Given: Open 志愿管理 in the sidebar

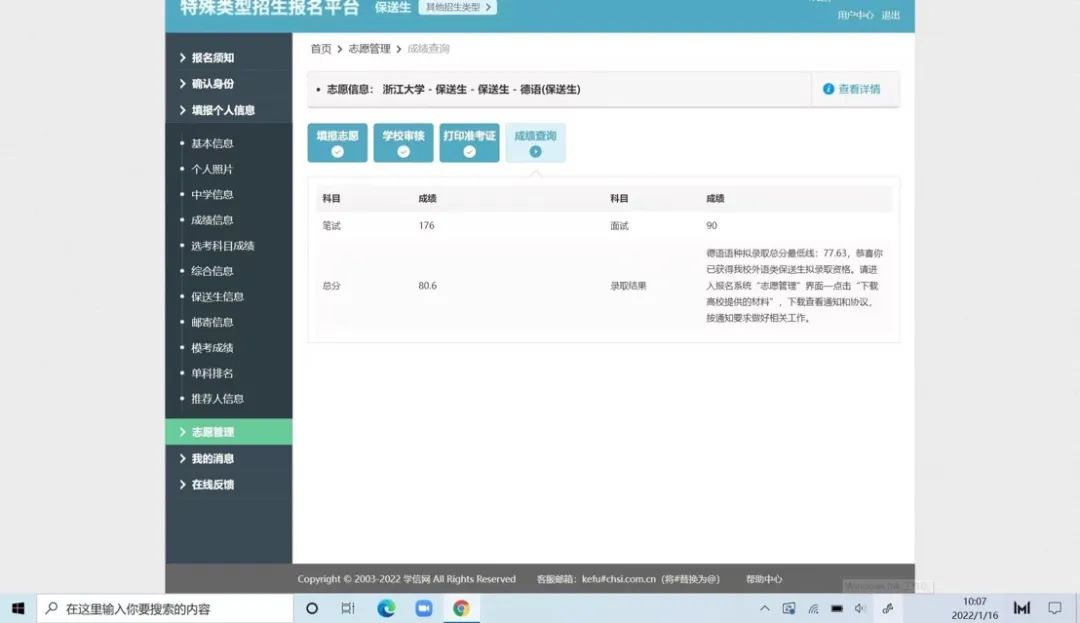Looking at the screenshot, I should click(212, 432).
